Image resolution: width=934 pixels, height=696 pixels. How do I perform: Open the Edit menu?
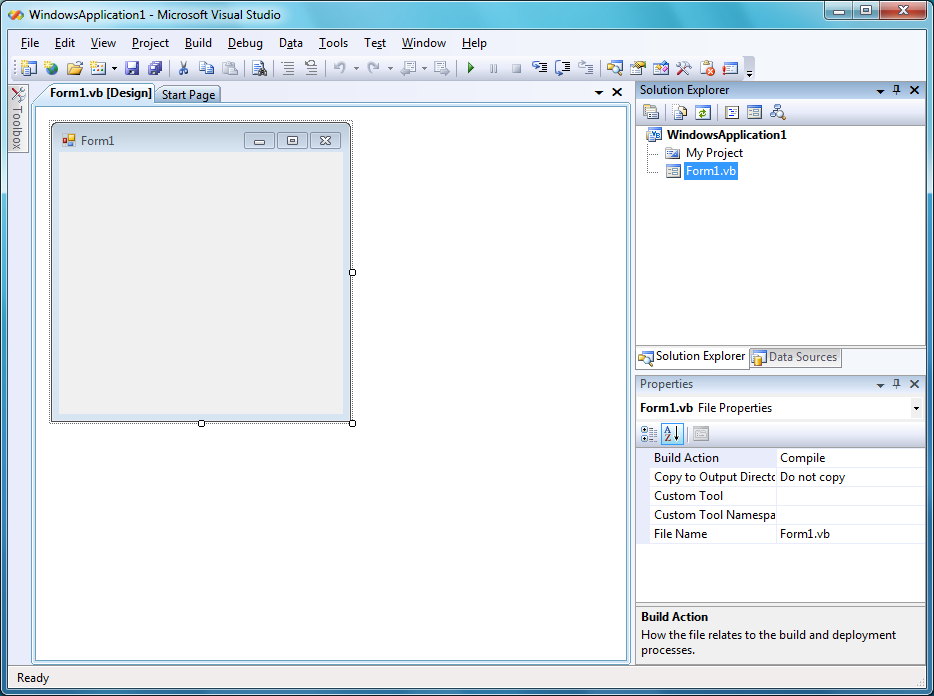64,43
